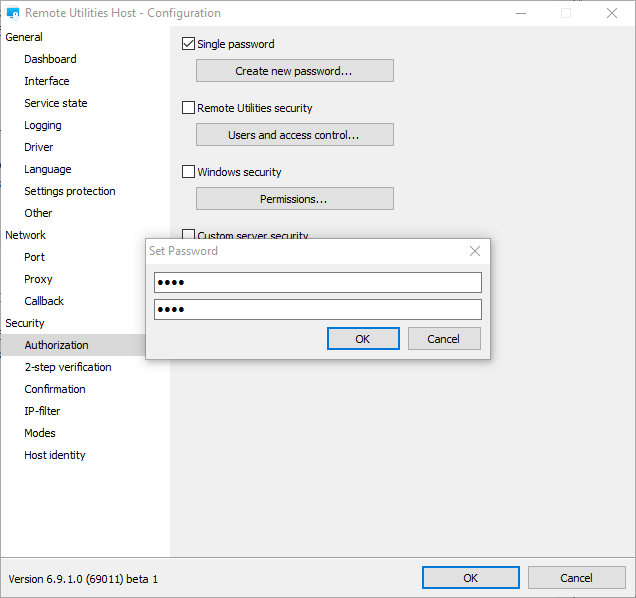Image resolution: width=636 pixels, height=598 pixels.
Task: Open the Host identity page
Action: click(x=55, y=455)
